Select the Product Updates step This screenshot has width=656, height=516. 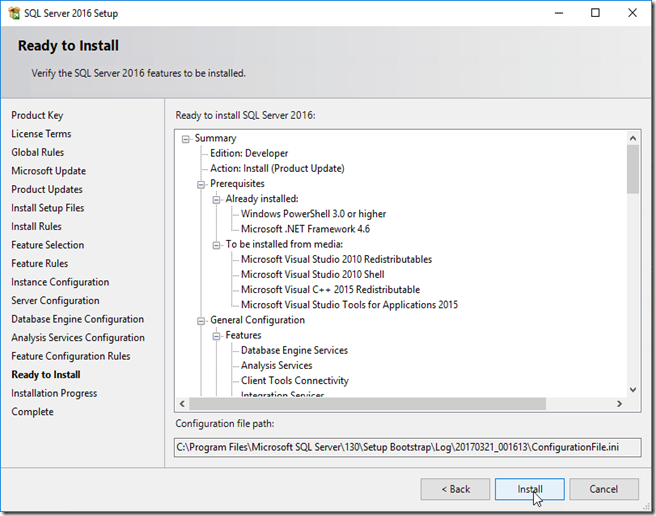(47, 189)
